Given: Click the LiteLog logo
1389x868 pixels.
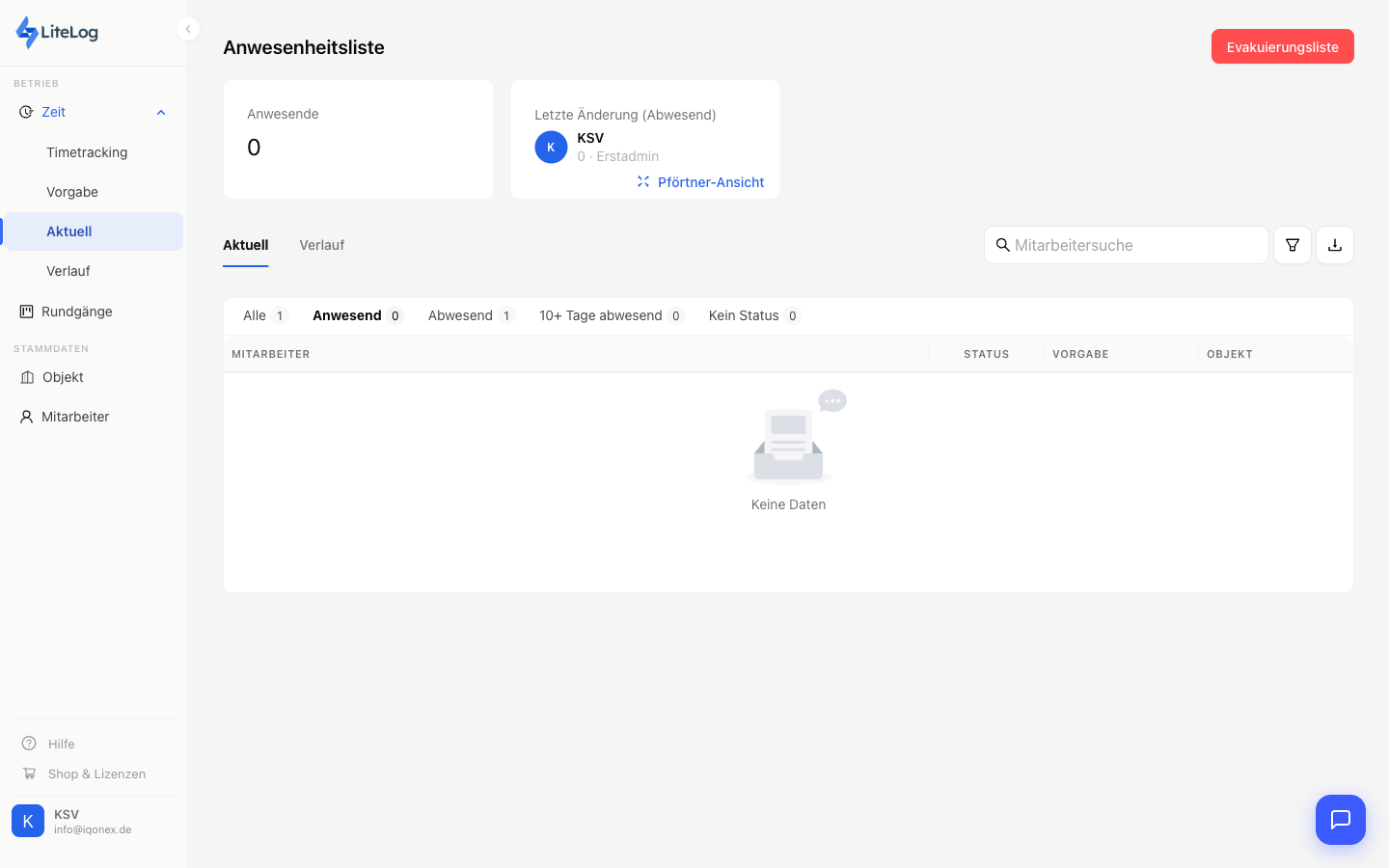Looking at the screenshot, I should 58,32.
